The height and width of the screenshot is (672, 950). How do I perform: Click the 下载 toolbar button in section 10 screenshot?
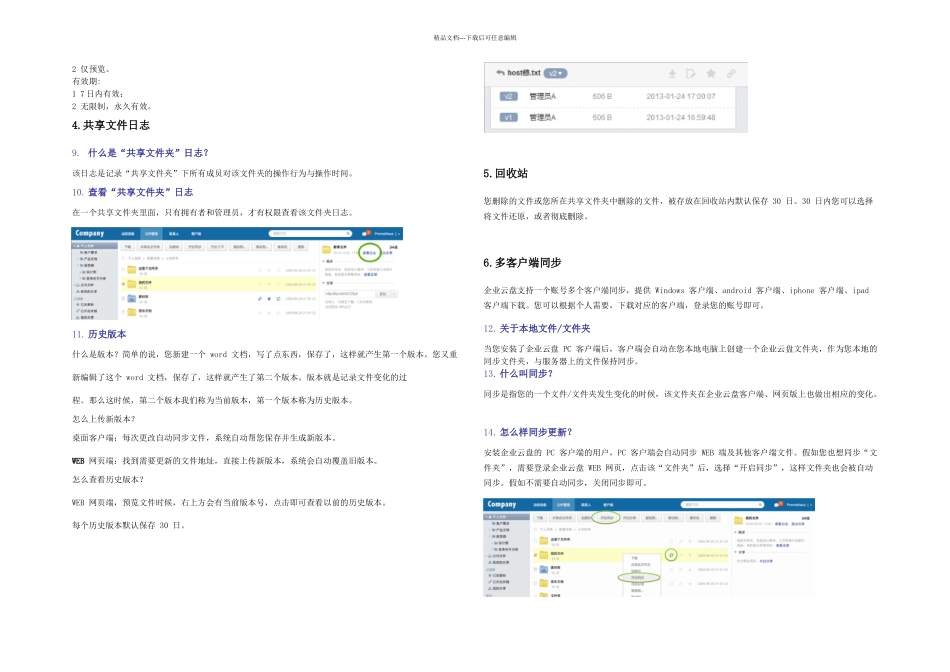[x=128, y=247]
